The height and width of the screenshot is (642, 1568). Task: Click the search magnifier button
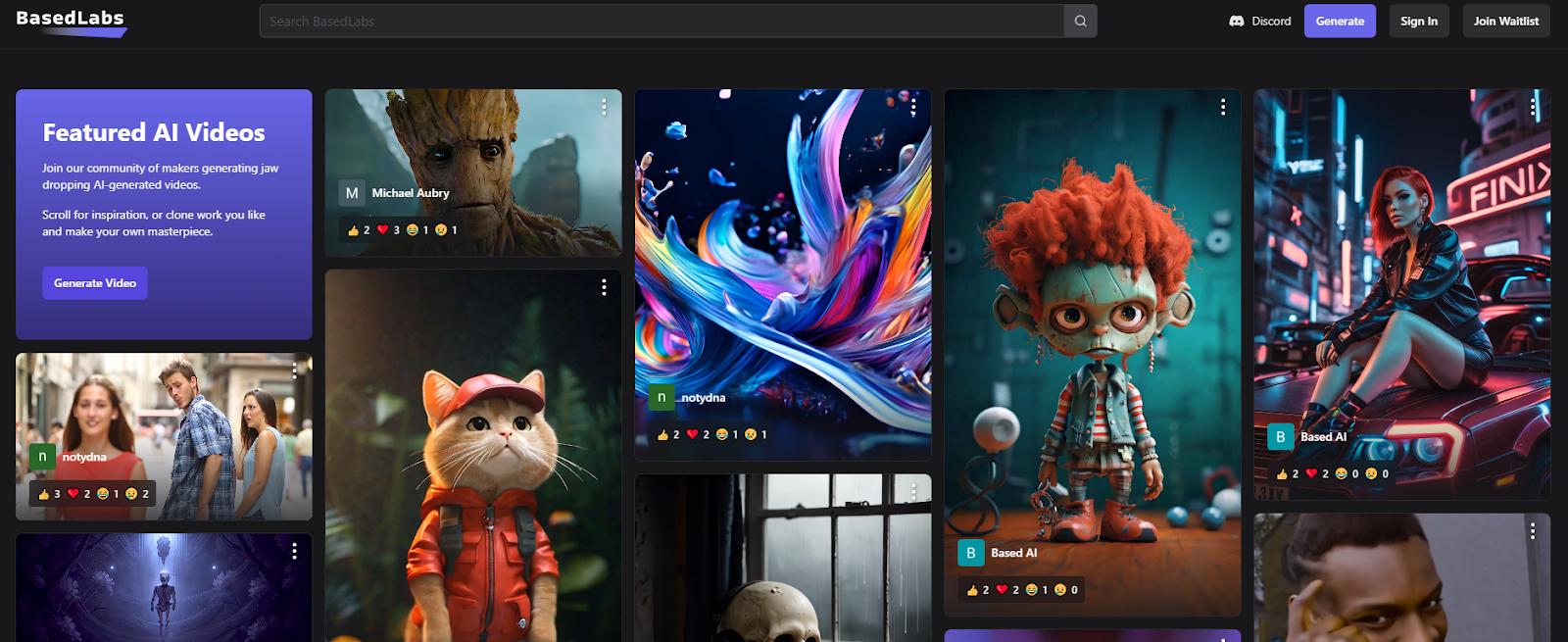[x=1080, y=21]
